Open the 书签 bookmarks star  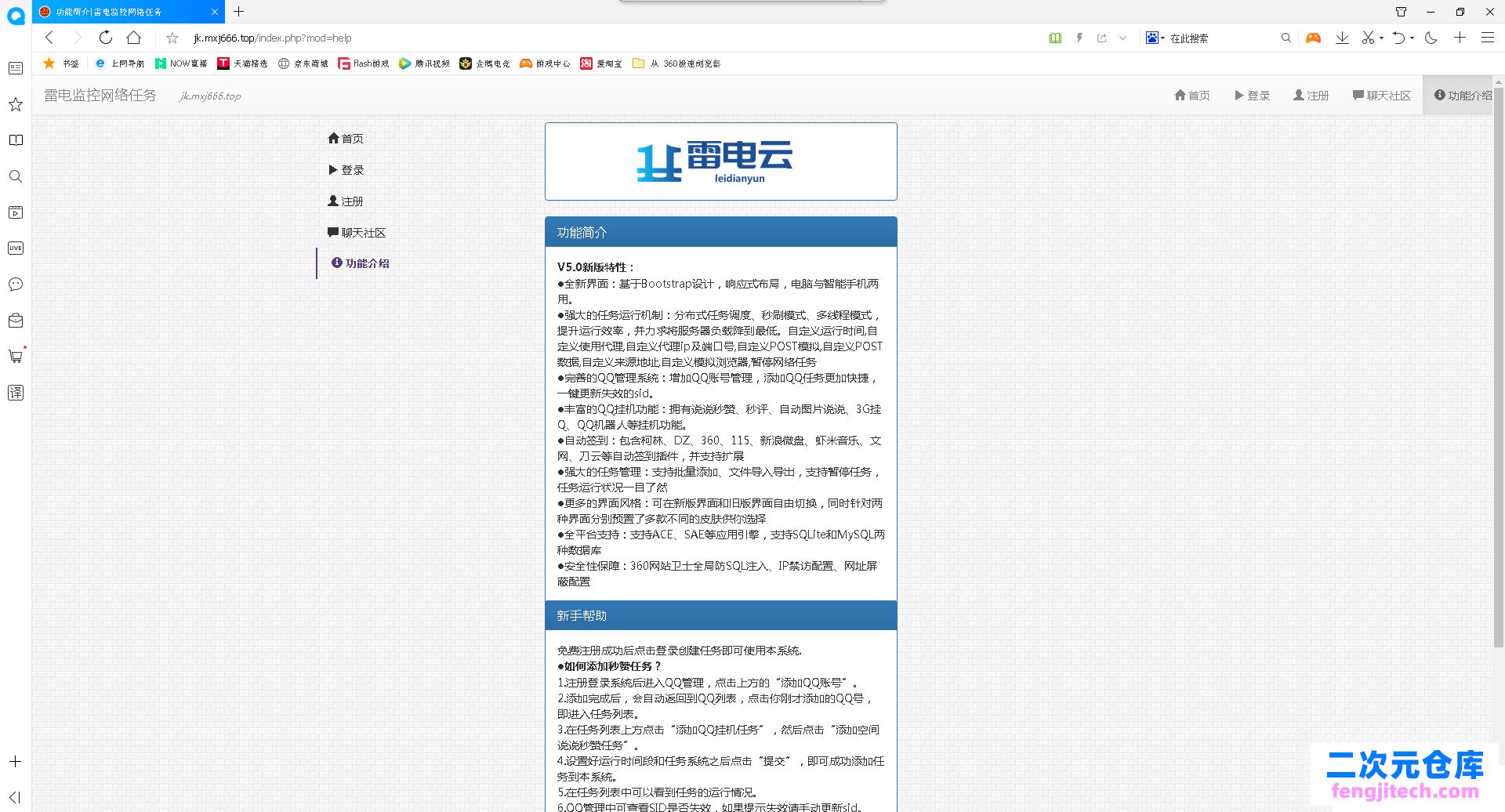pos(60,63)
